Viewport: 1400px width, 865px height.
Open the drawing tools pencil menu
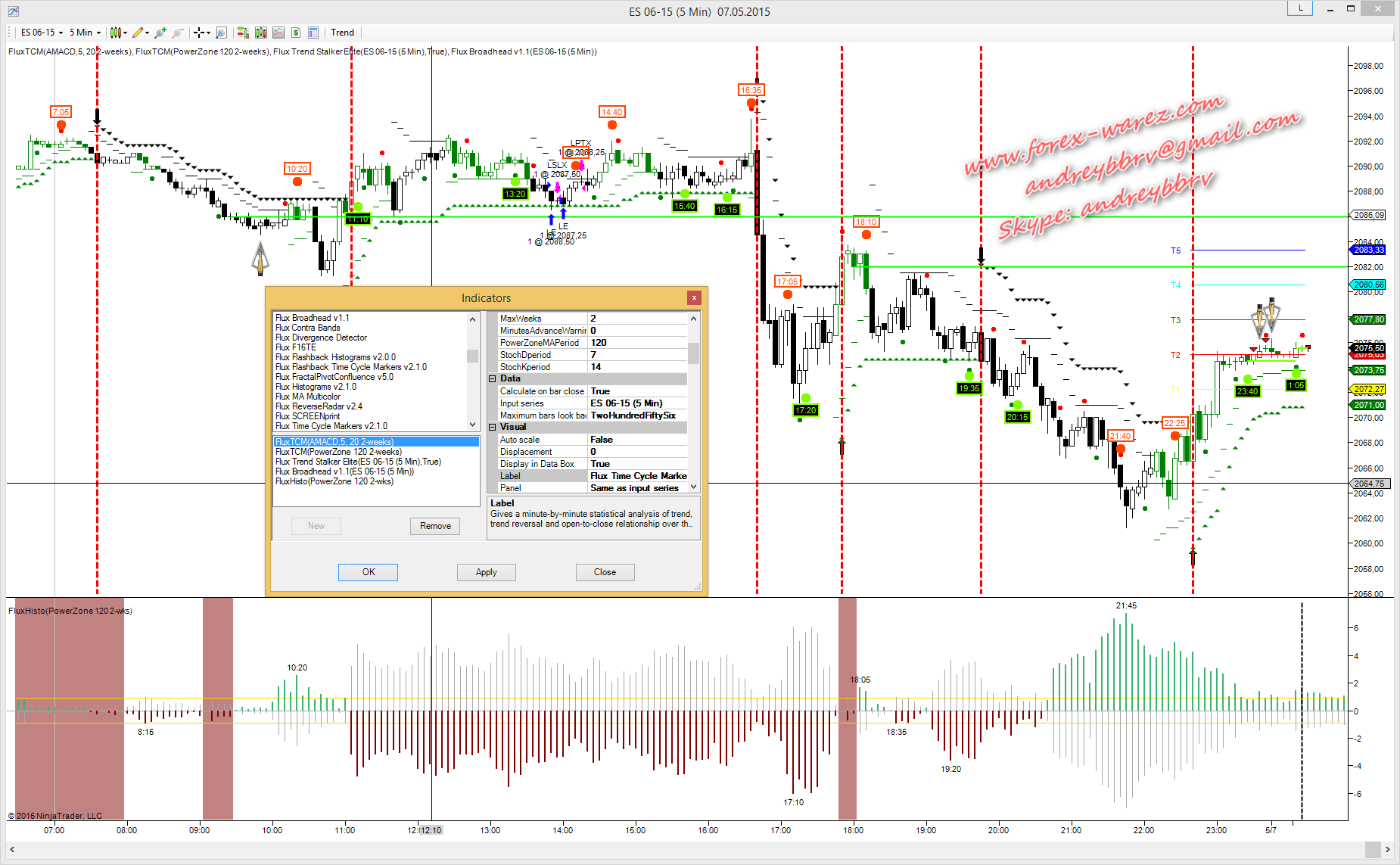click(x=139, y=33)
